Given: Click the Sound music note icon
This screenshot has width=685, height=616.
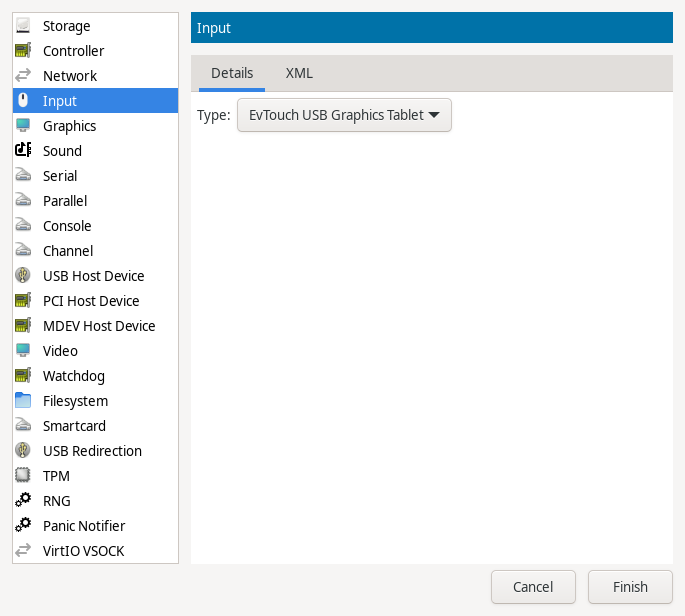Looking at the screenshot, I should 23,151.
